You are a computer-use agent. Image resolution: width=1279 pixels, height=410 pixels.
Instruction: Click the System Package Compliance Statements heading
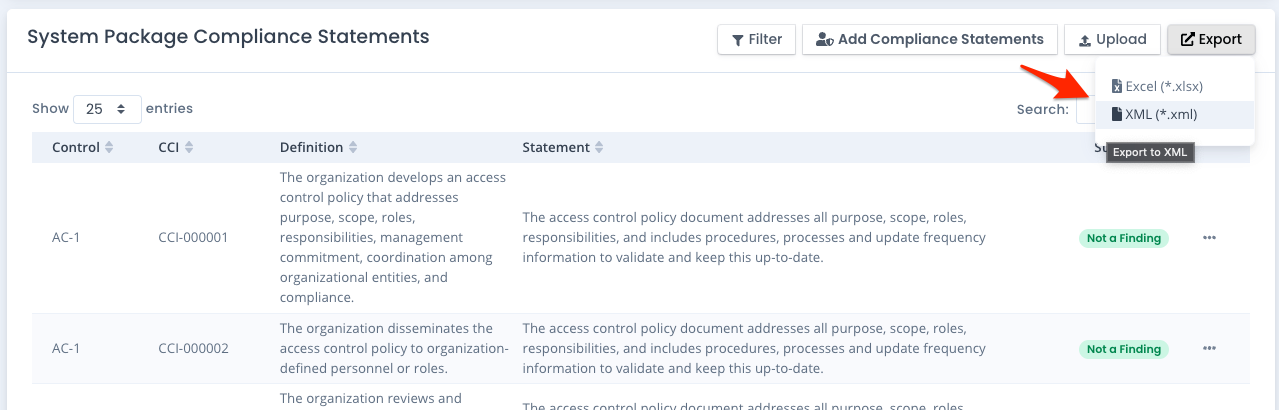tap(228, 37)
